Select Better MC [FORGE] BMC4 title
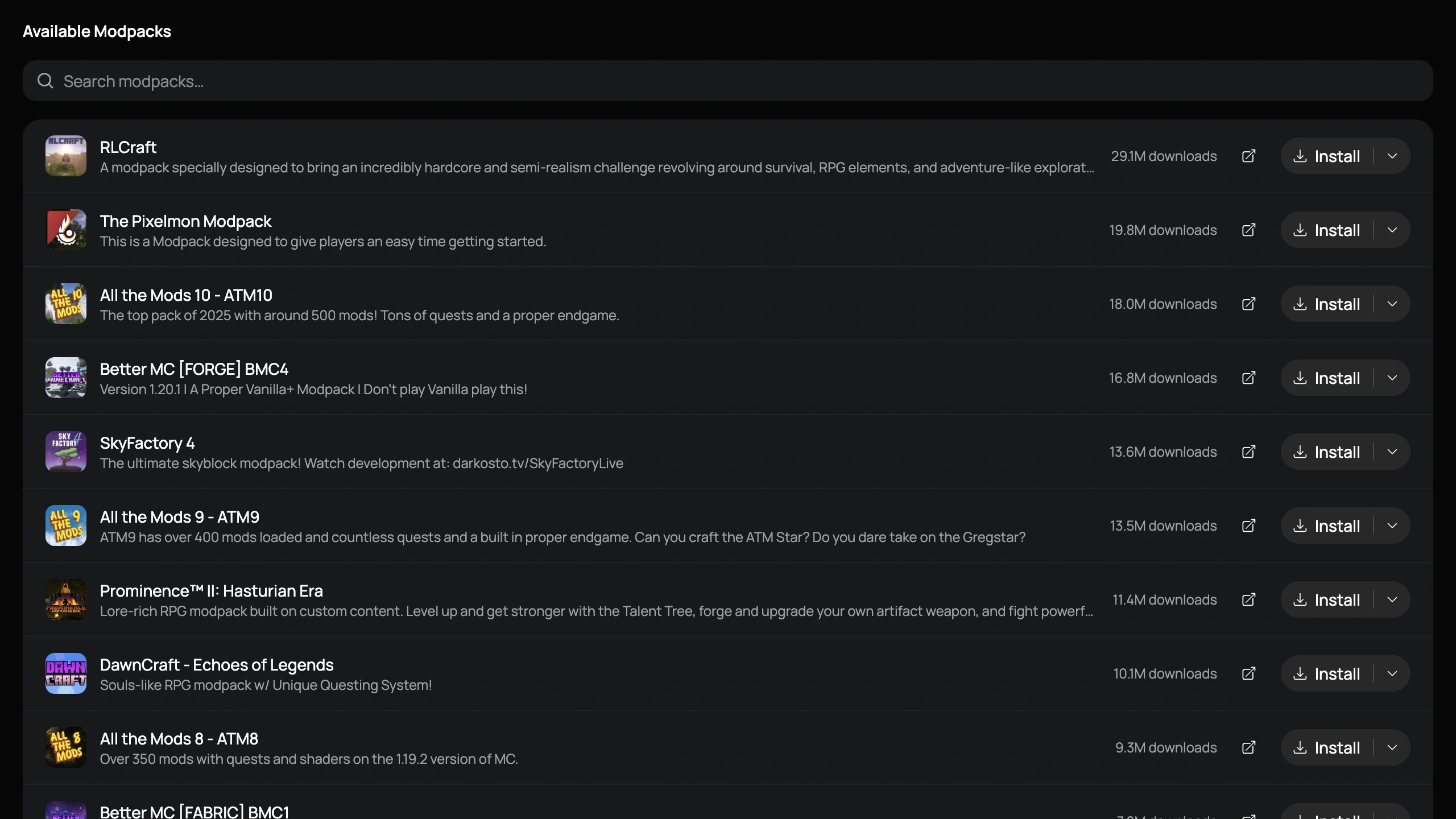 [194, 369]
